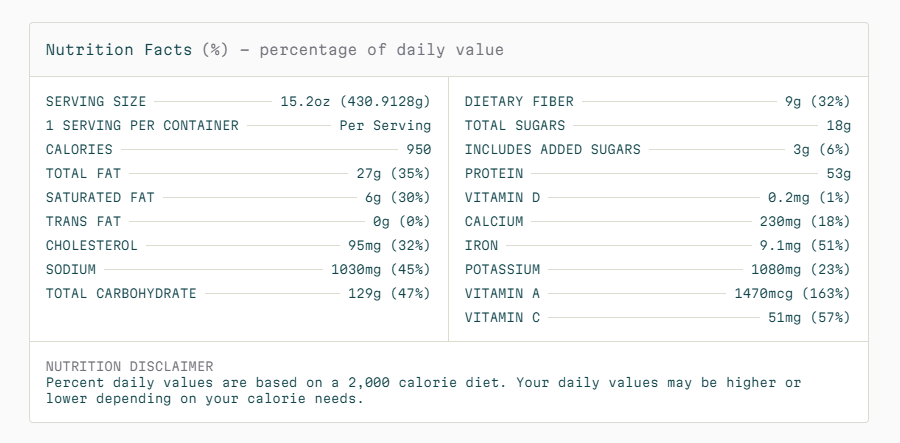
Task: Select the Iron 9.1mg value
Action: click(x=805, y=246)
